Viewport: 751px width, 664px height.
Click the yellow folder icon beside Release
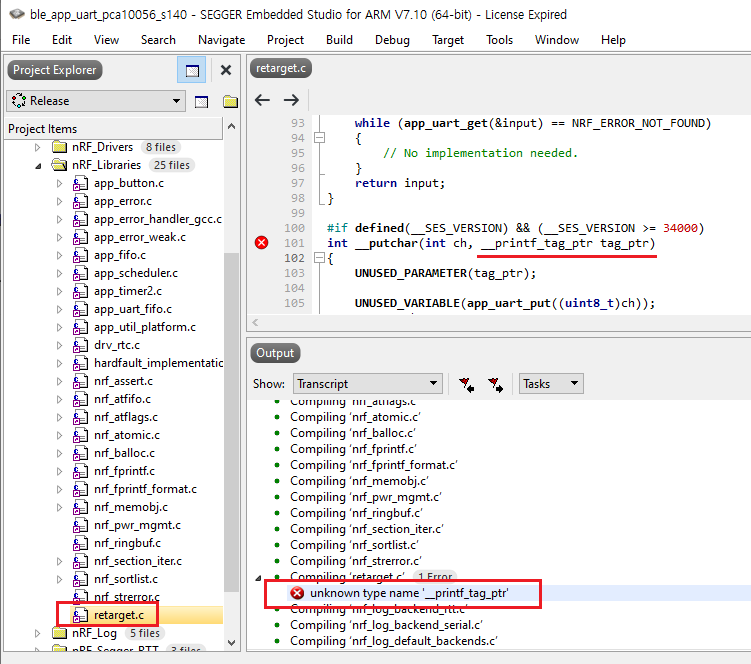click(x=230, y=102)
